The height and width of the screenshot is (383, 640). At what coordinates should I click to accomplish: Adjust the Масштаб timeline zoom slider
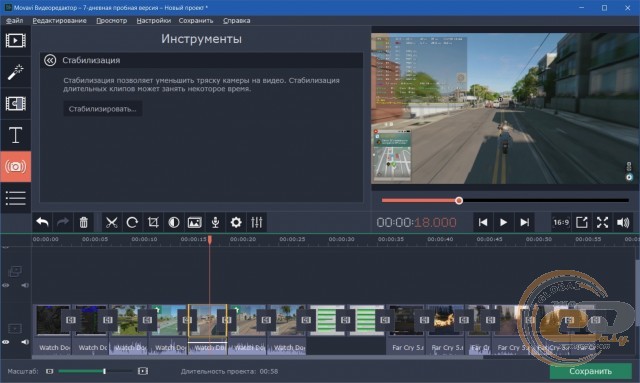pos(95,371)
